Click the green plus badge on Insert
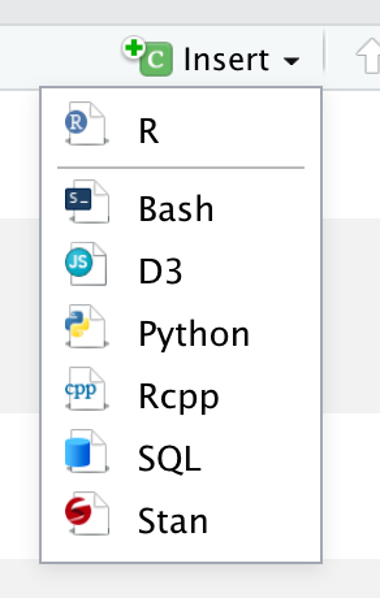The height and width of the screenshot is (598, 380). pos(134,48)
